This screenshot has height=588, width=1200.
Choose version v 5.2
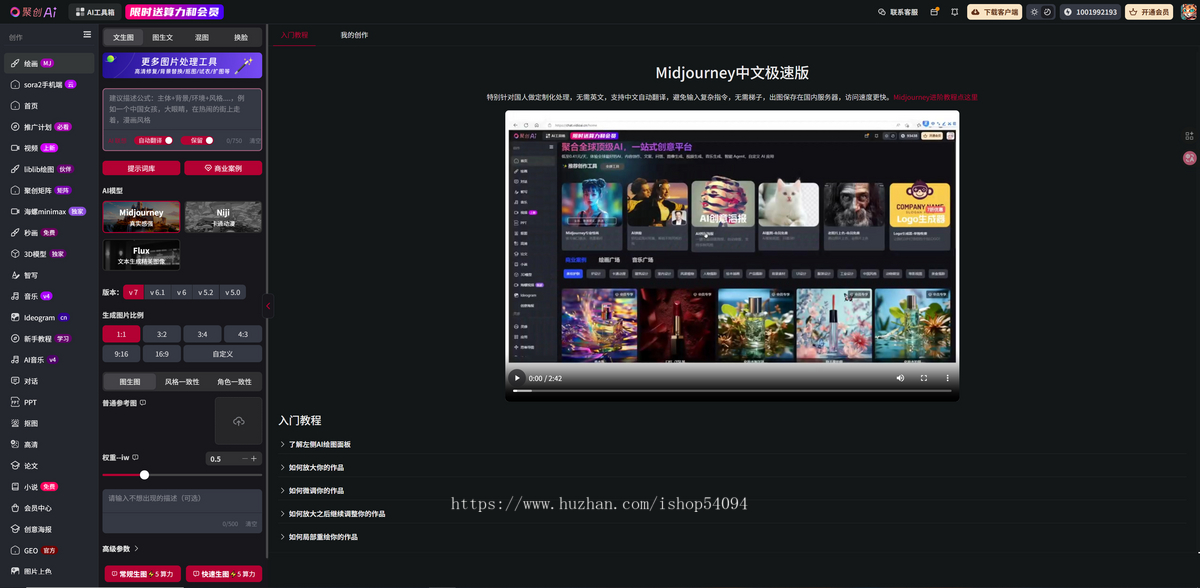206,293
